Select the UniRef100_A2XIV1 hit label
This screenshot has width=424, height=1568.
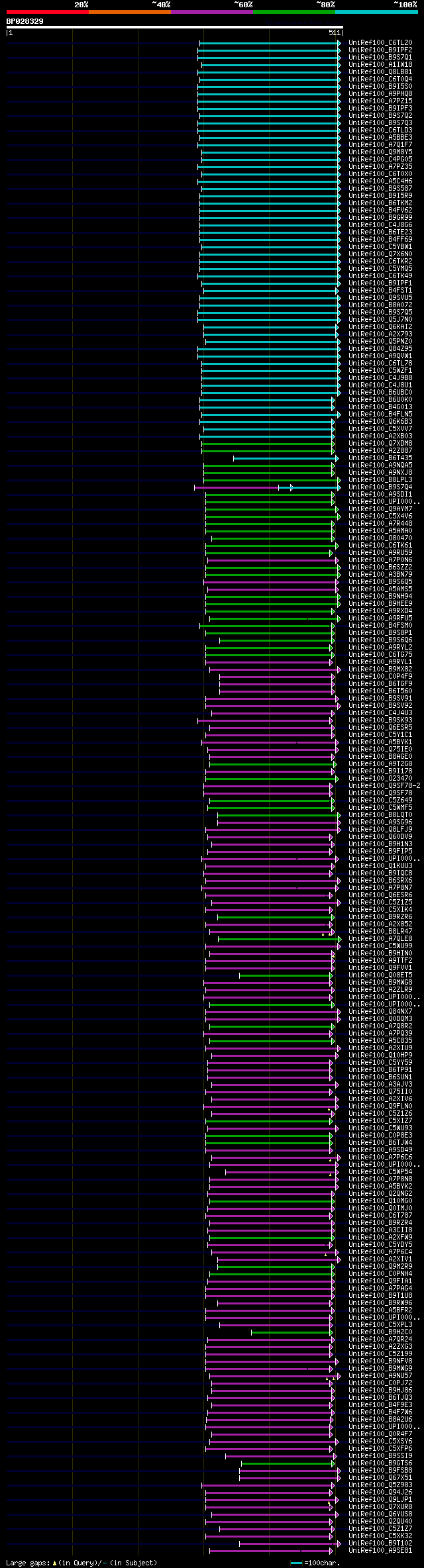[x=380, y=1259]
